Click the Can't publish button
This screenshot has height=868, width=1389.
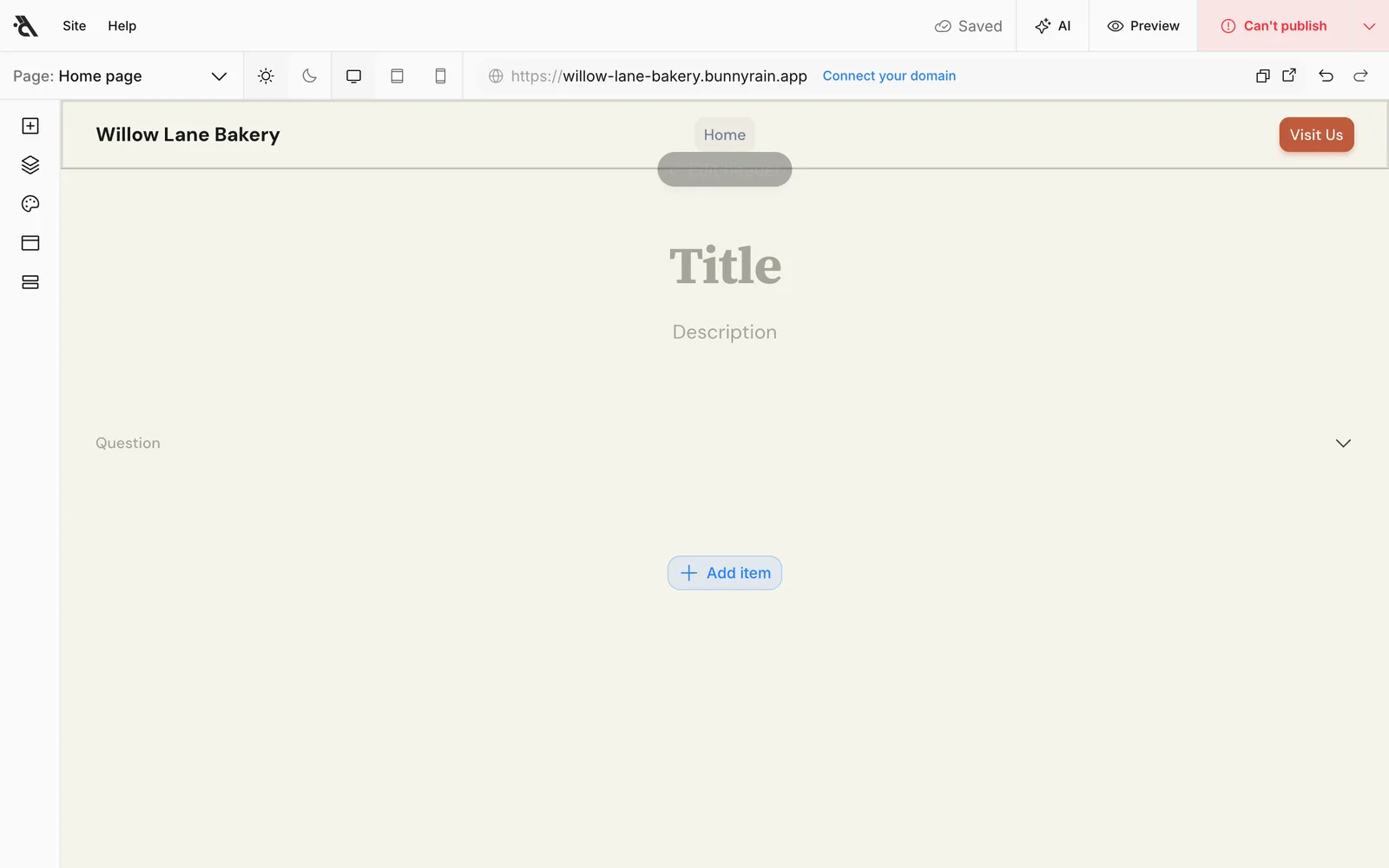pyautogui.click(x=1274, y=26)
